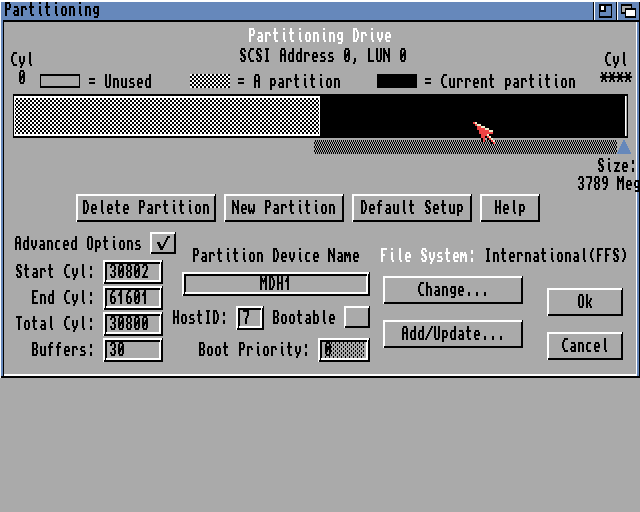This screenshot has height=512, width=640.
Task: Enable the Bootable checkbox
Action: [356, 317]
